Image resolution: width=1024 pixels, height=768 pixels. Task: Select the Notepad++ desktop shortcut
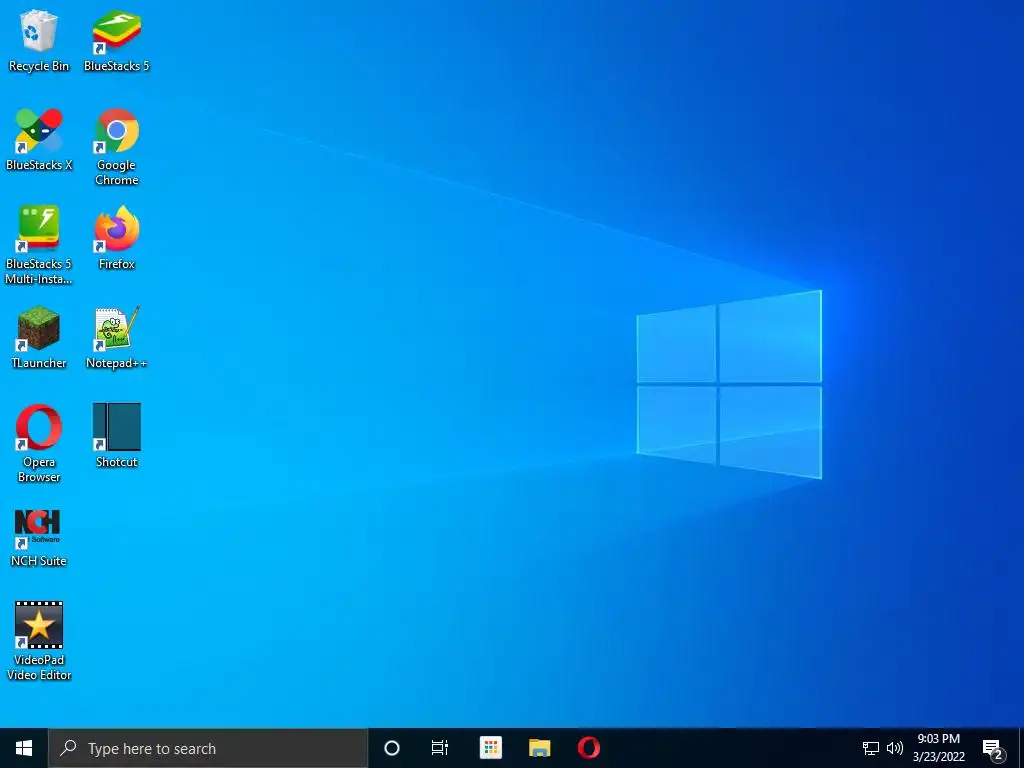click(117, 338)
